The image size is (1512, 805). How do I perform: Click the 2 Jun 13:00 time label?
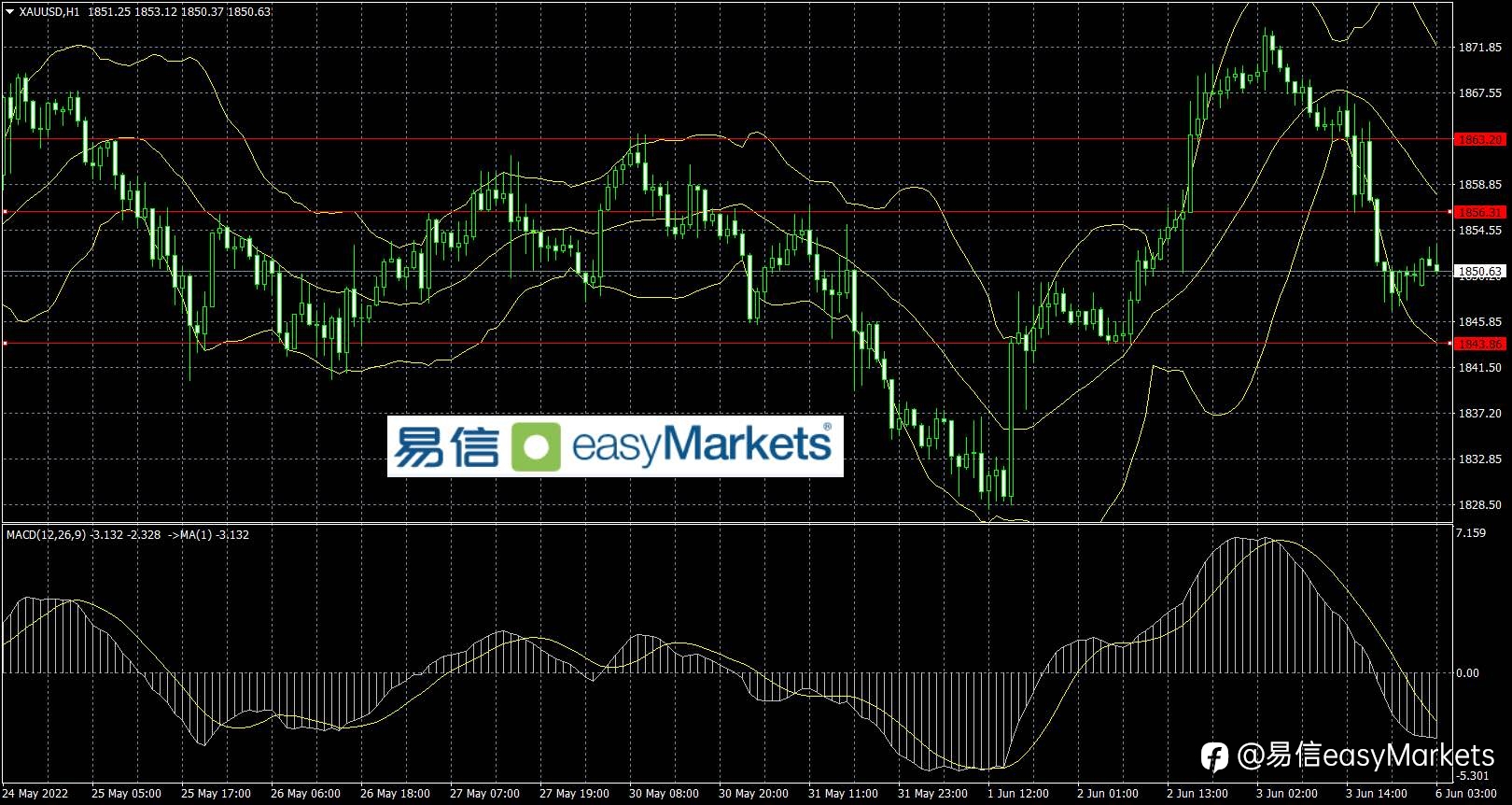pyautogui.click(x=1198, y=794)
